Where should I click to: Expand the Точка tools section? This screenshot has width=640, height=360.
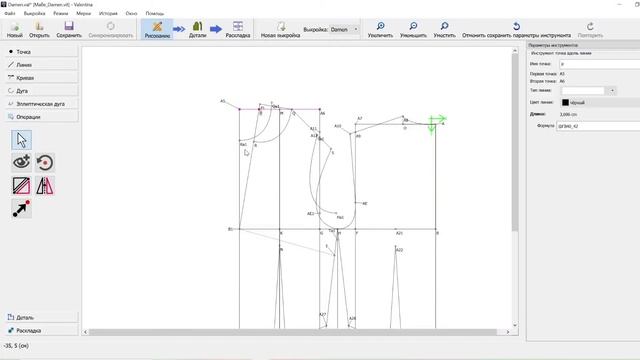(42, 52)
